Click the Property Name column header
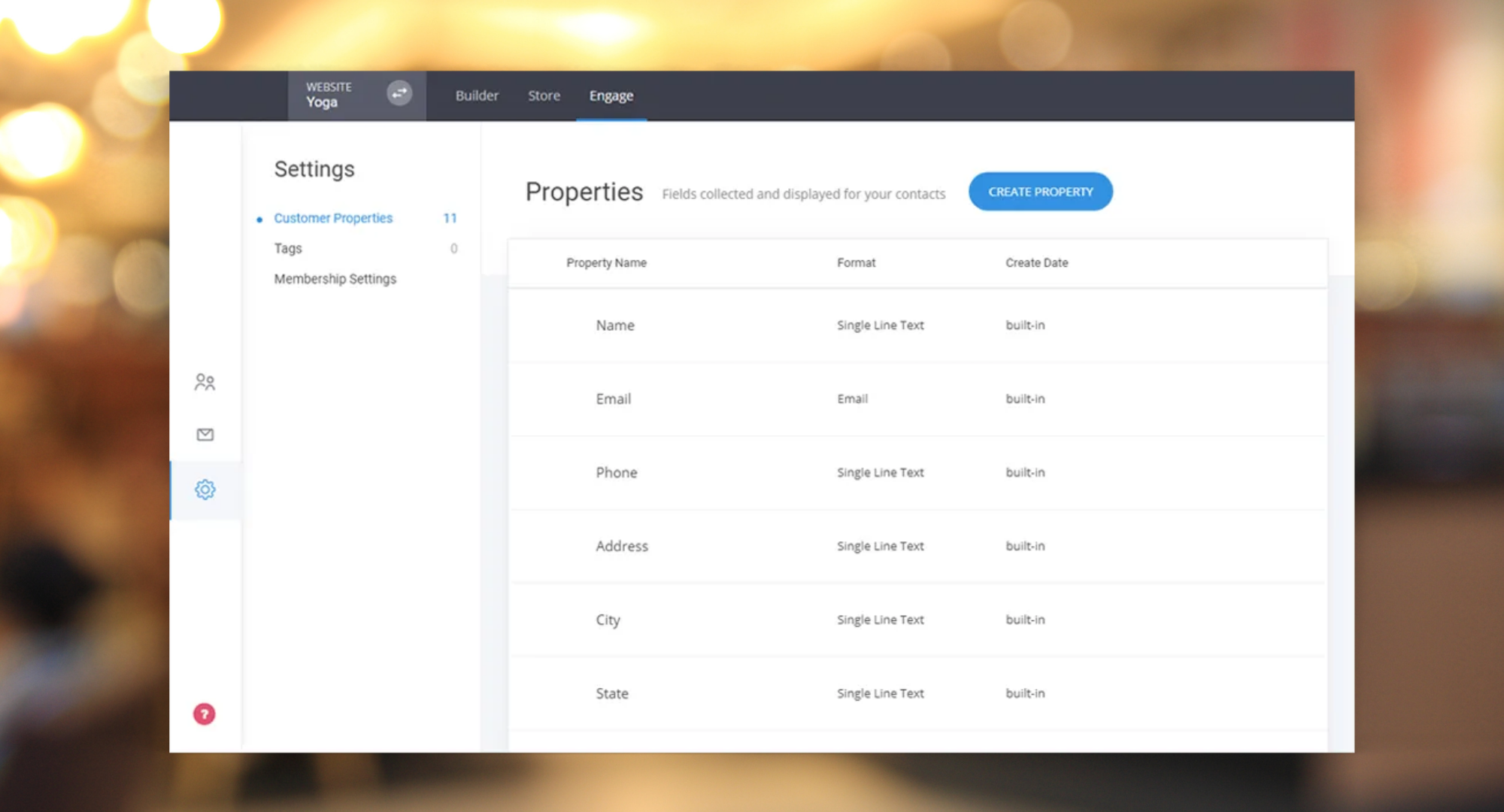This screenshot has width=1504, height=812. point(607,262)
